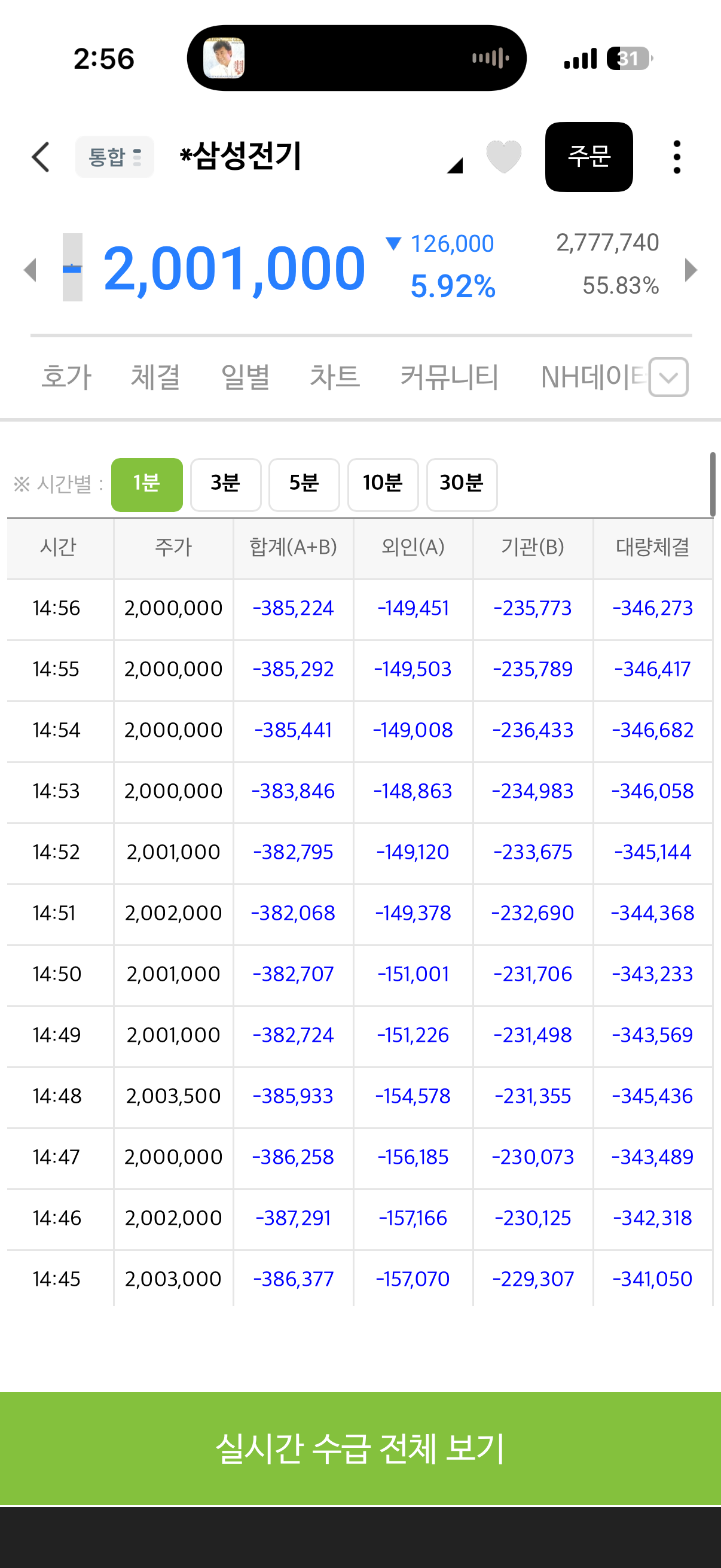Tap the -229,307 institution value
This screenshot has width=721, height=1568.
click(x=533, y=1279)
